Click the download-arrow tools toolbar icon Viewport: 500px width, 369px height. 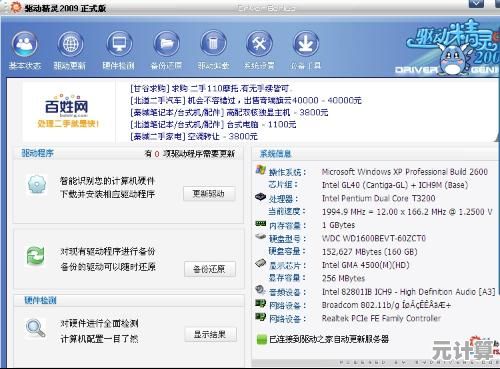click(x=306, y=44)
